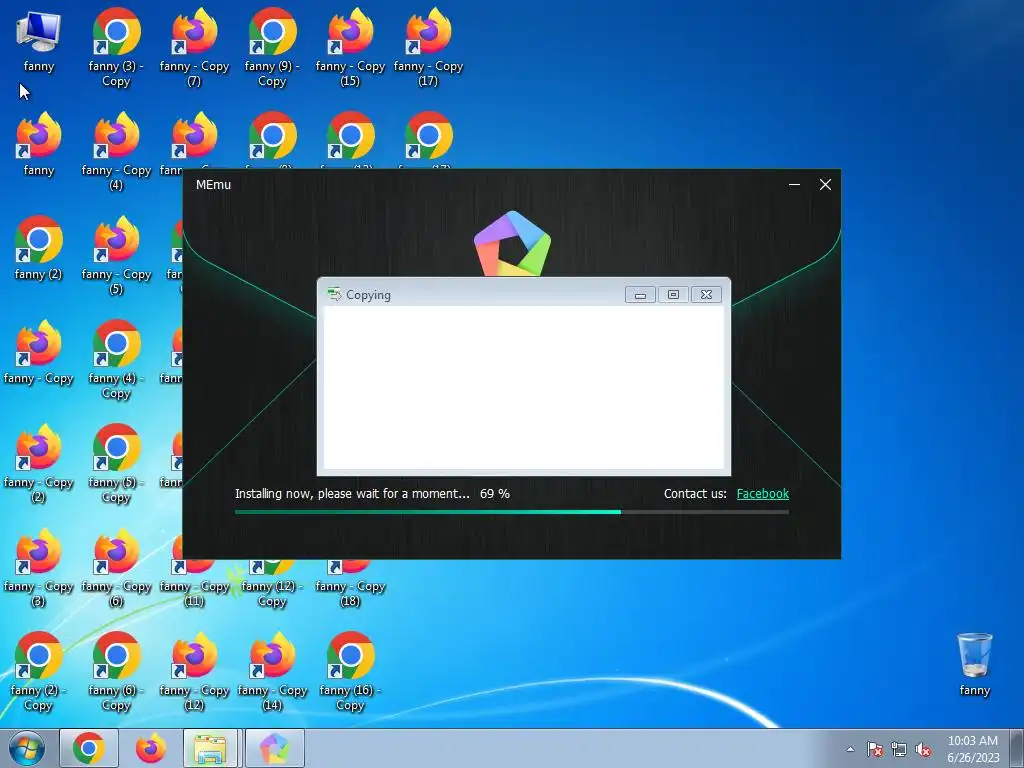Select the 'fanny - Copy (5)' Firefox shortcut
This screenshot has width=1024, height=768.
coord(116,255)
